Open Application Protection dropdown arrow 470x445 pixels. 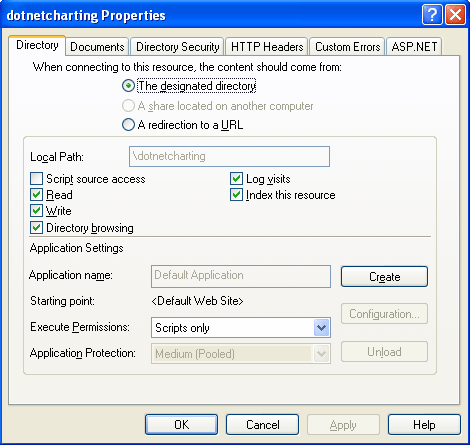322,354
